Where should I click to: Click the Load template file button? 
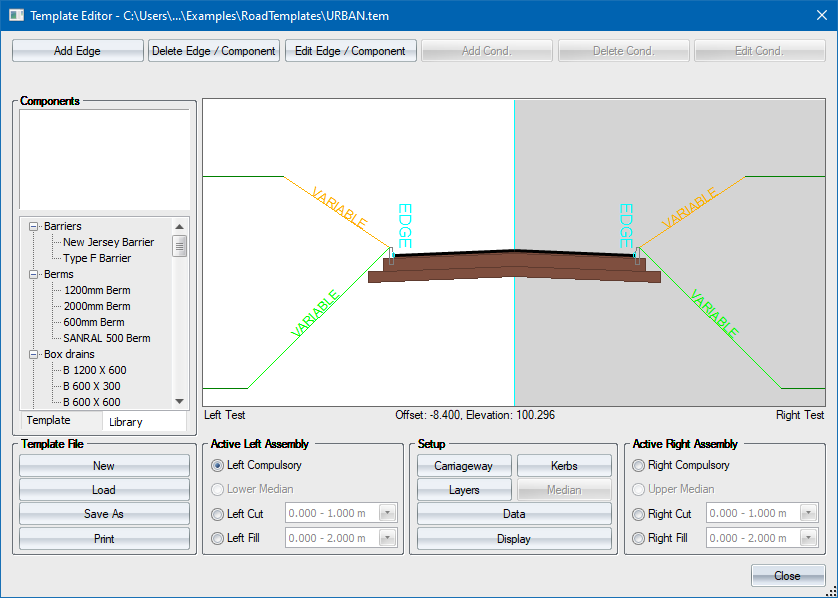(x=104, y=490)
